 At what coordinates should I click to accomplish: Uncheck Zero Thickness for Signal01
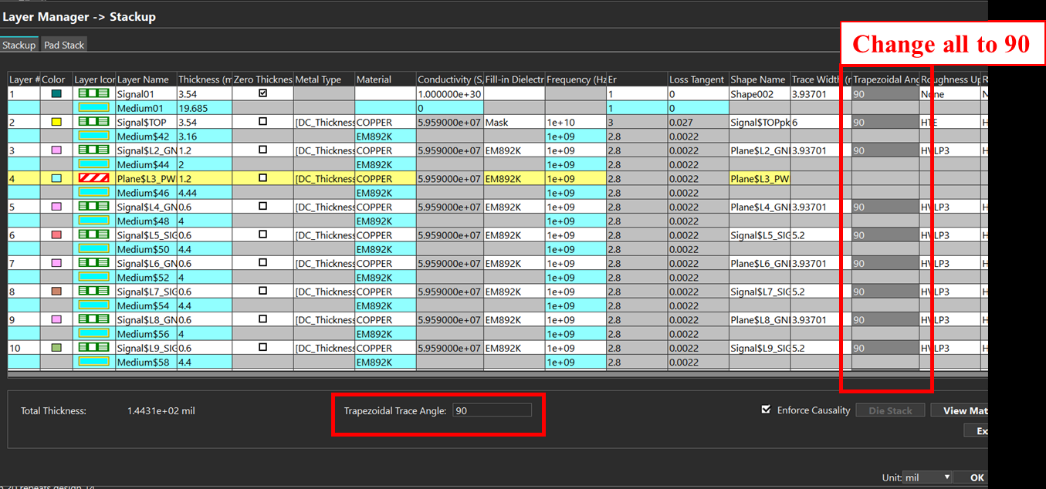pyautogui.click(x=263, y=94)
